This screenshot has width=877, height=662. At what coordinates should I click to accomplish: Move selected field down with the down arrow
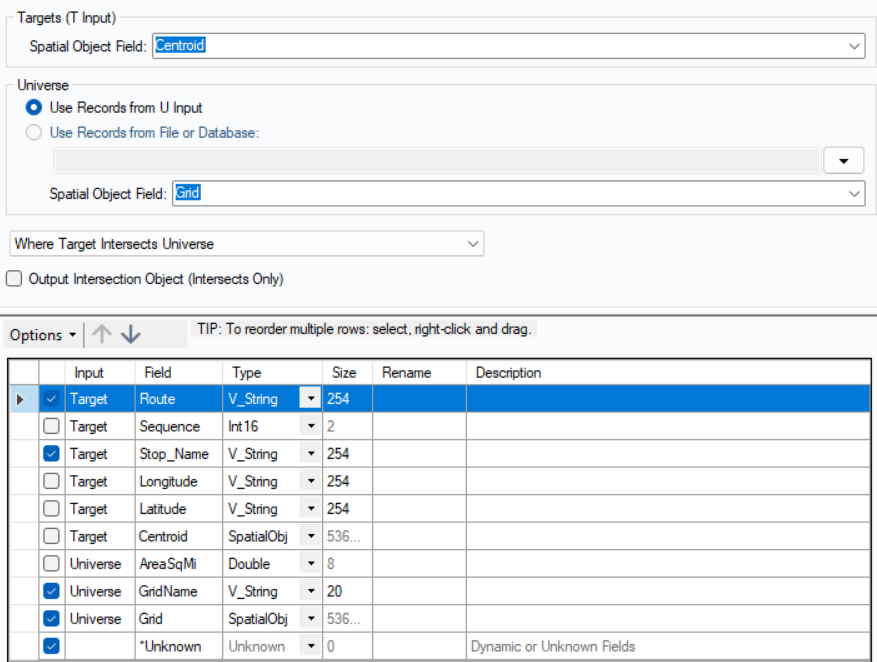[131, 334]
